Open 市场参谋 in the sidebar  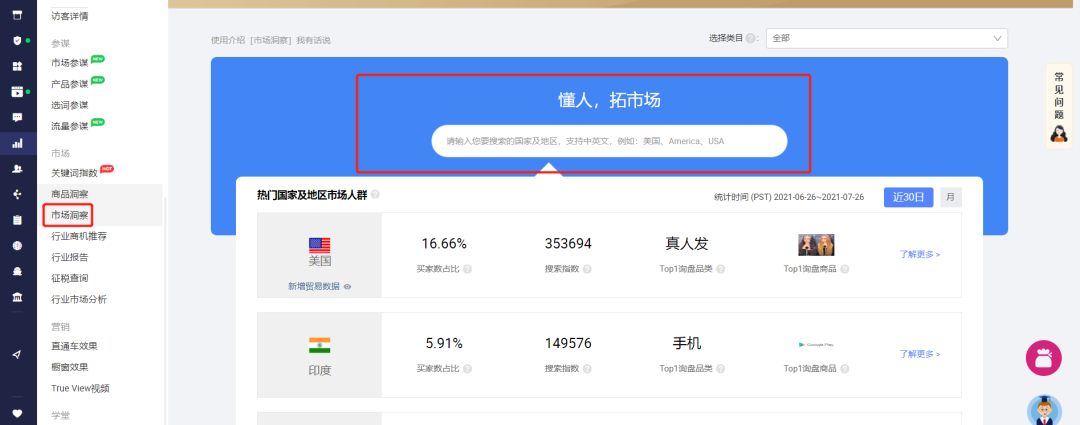70,63
